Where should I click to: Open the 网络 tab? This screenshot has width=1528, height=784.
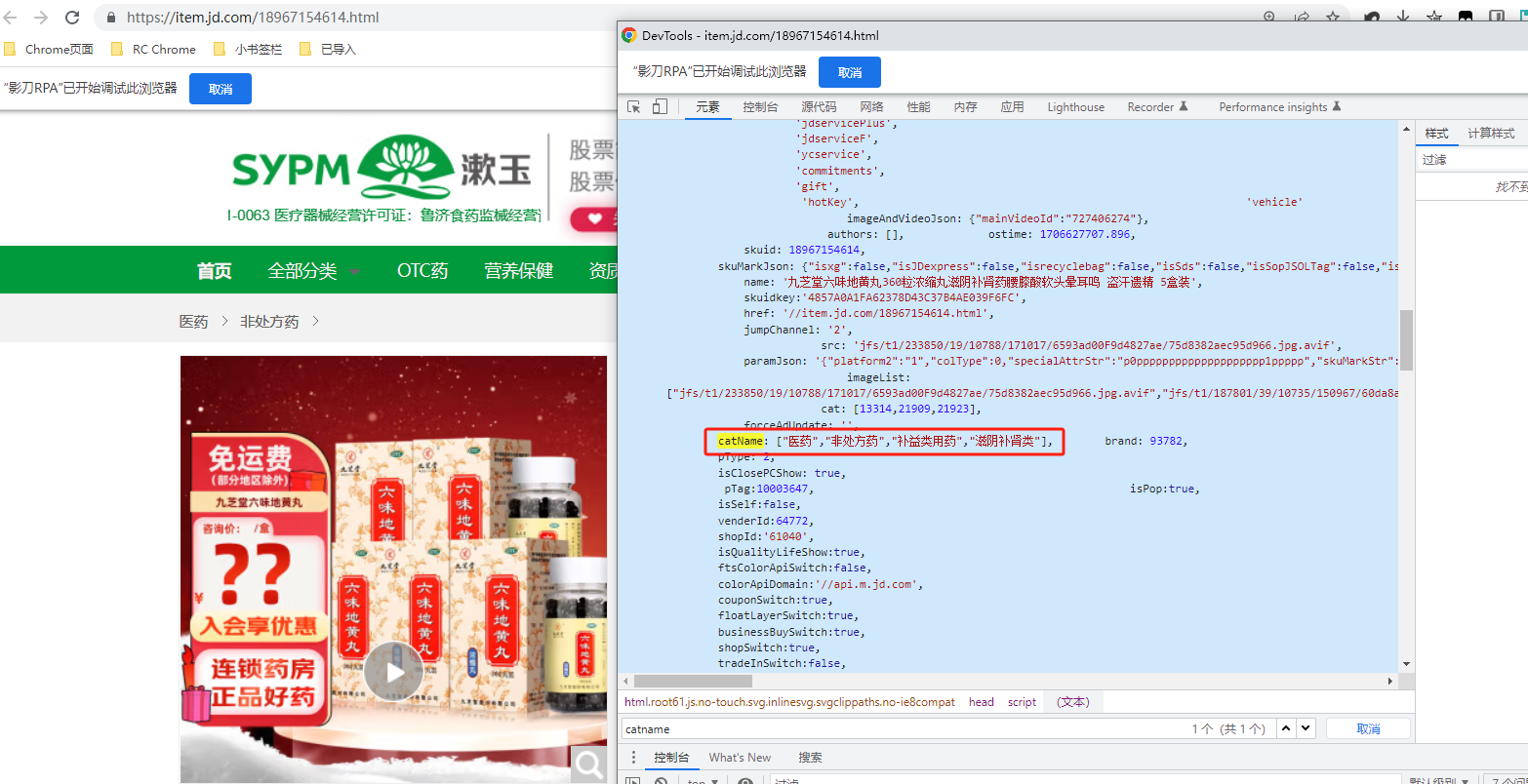[x=871, y=107]
